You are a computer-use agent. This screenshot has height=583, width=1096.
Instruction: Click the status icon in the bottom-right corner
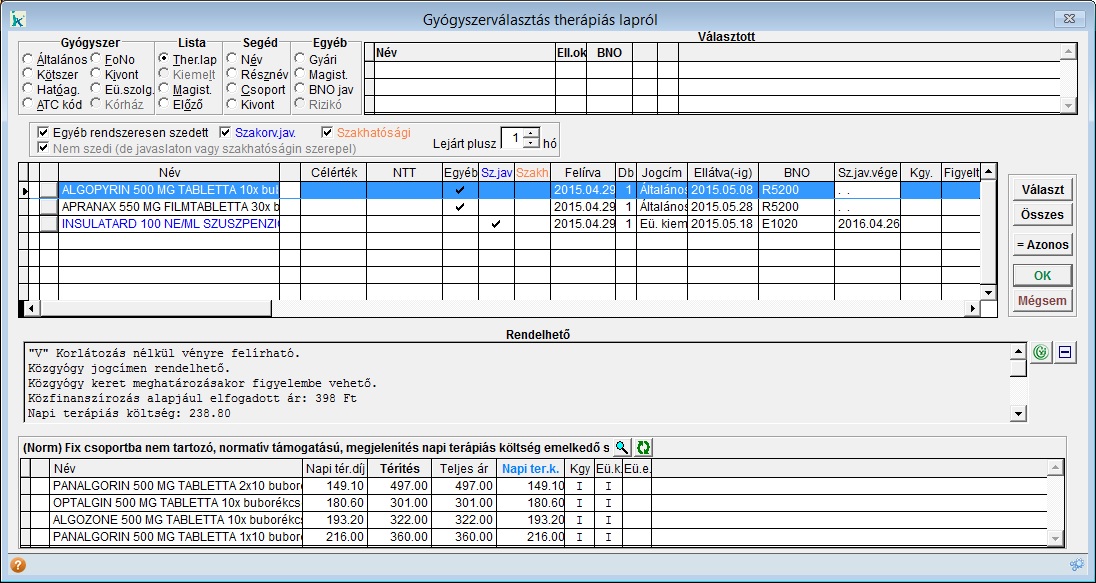click(1076, 565)
